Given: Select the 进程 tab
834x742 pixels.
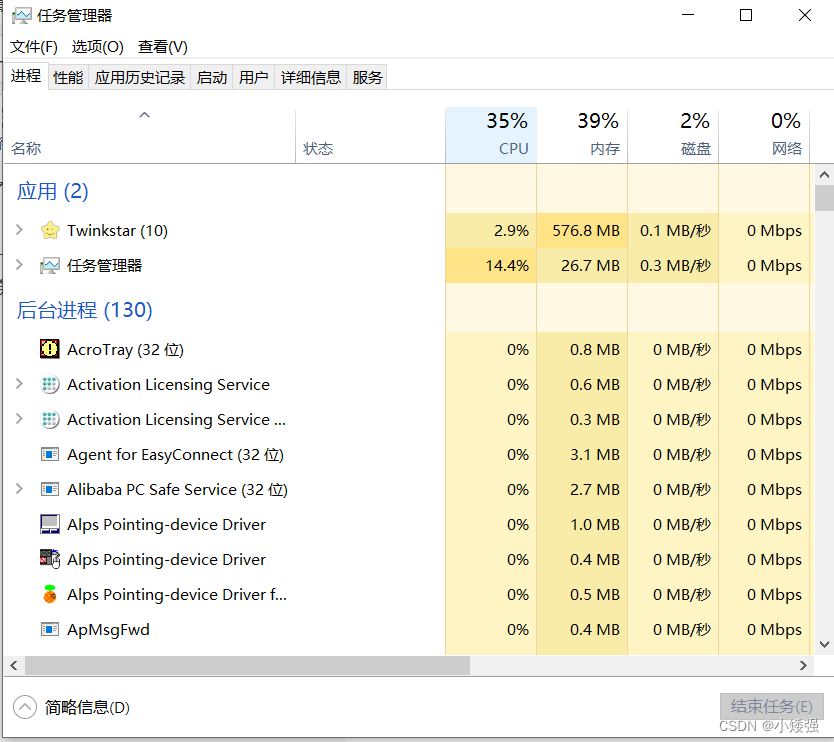Looking at the screenshot, I should point(26,76).
